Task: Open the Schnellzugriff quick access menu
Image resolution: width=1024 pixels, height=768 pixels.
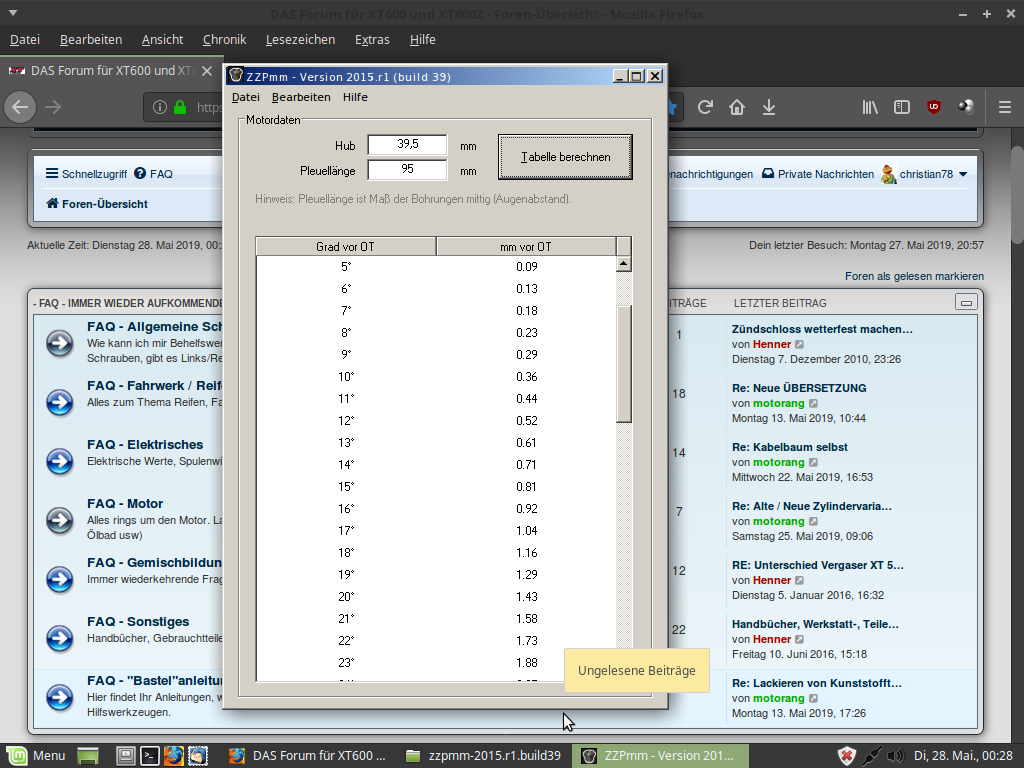Action: [x=86, y=174]
